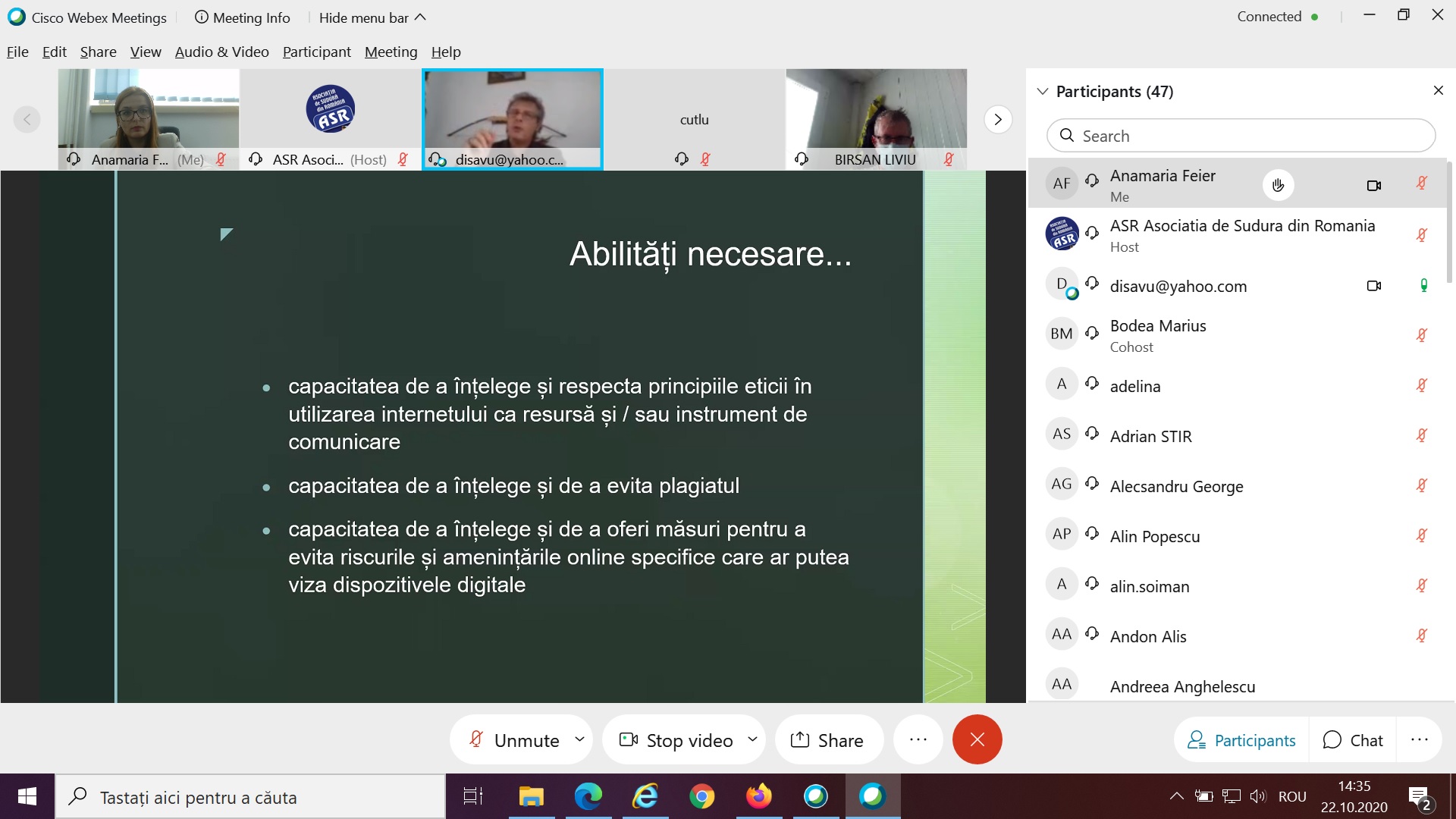Click the raise hand icon for Anamaria Feier
This screenshot has width=1456, height=819.
[1278, 185]
